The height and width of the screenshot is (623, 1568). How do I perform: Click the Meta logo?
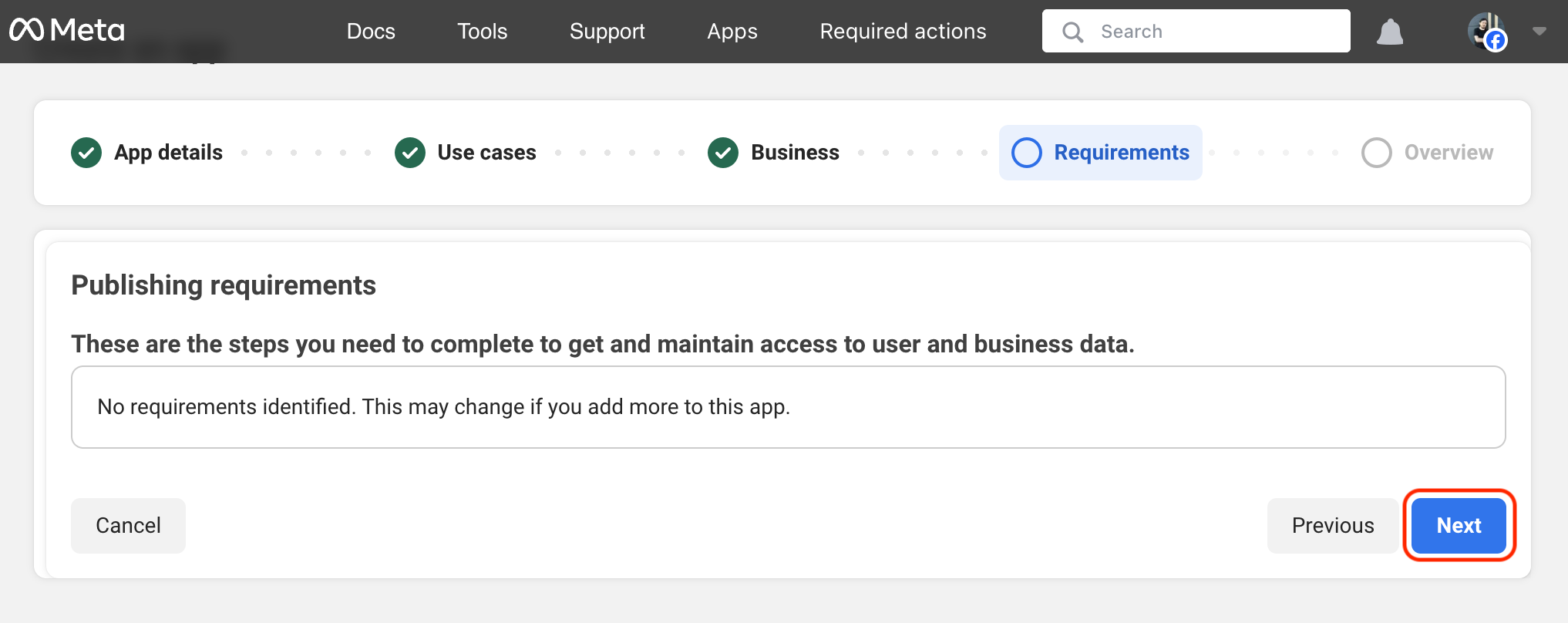(x=67, y=31)
